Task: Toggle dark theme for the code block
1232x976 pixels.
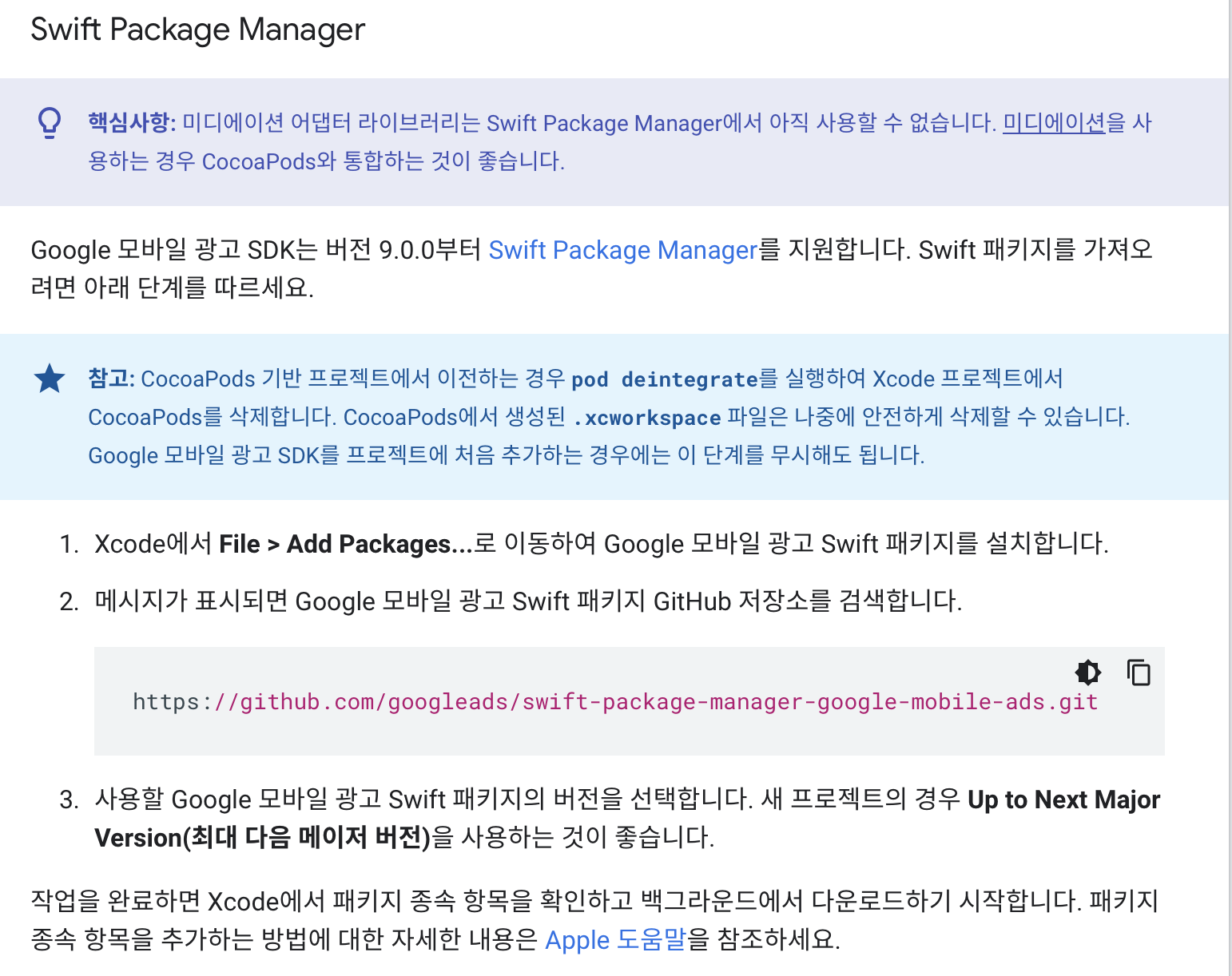Action: (x=1087, y=672)
